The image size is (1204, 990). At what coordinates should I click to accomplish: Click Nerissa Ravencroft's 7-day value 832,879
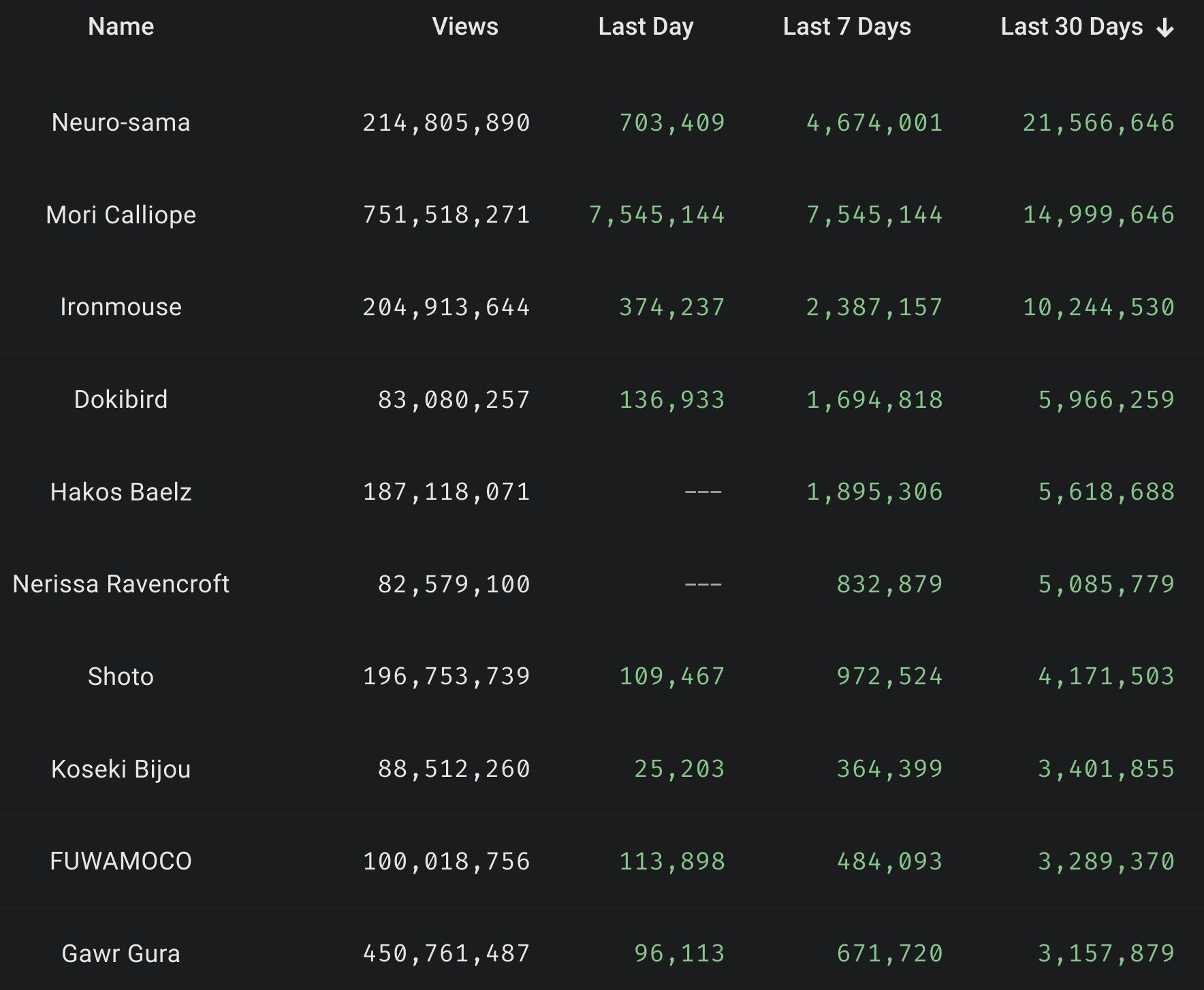coord(890,584)
